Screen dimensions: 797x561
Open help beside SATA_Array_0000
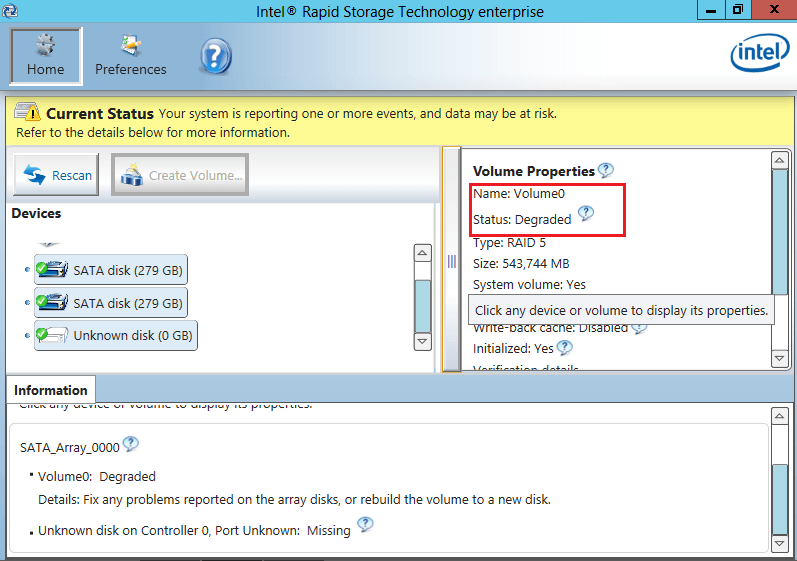click(131, 444)
